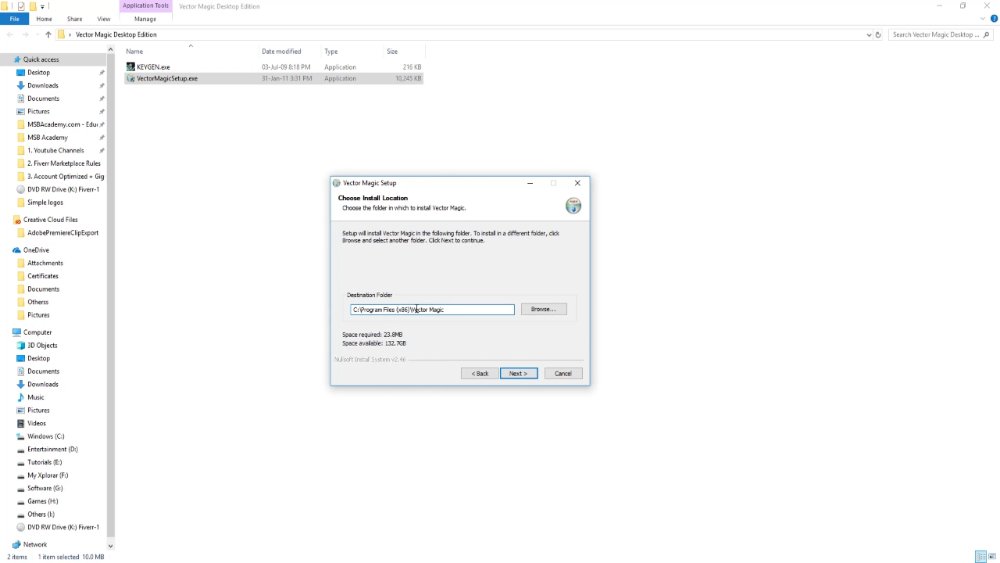Open Music folder
This screenshot has width=1000, height=563.
[36, 397]
